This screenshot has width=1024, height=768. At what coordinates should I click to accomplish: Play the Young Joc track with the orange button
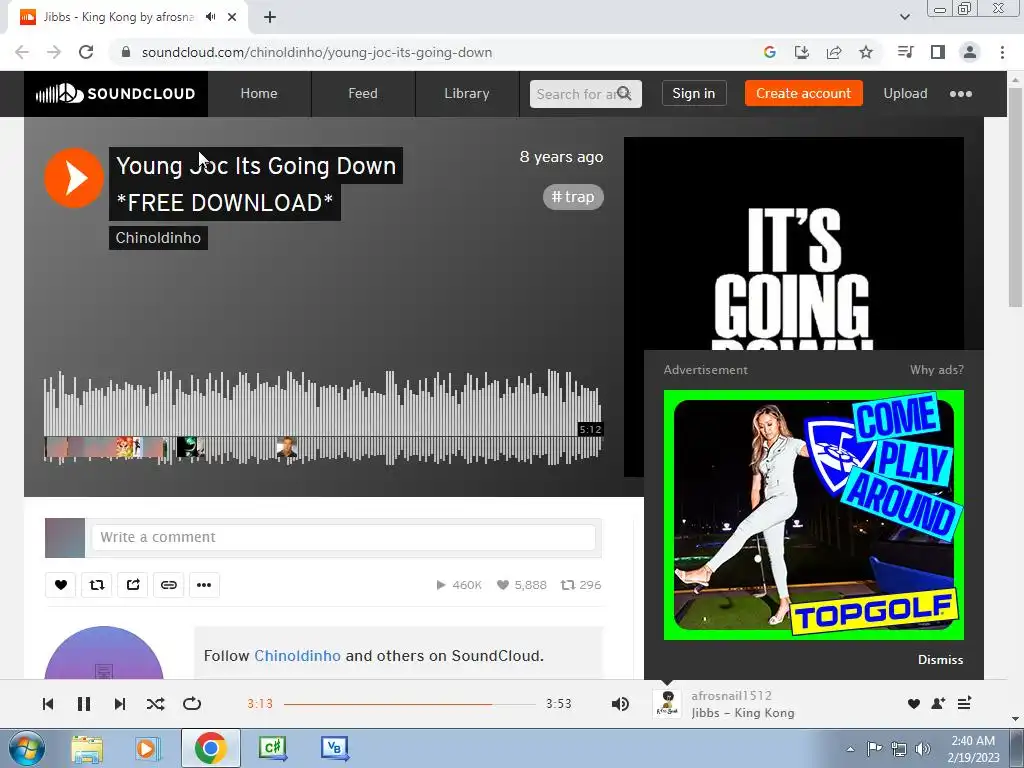tap(74, 178)
